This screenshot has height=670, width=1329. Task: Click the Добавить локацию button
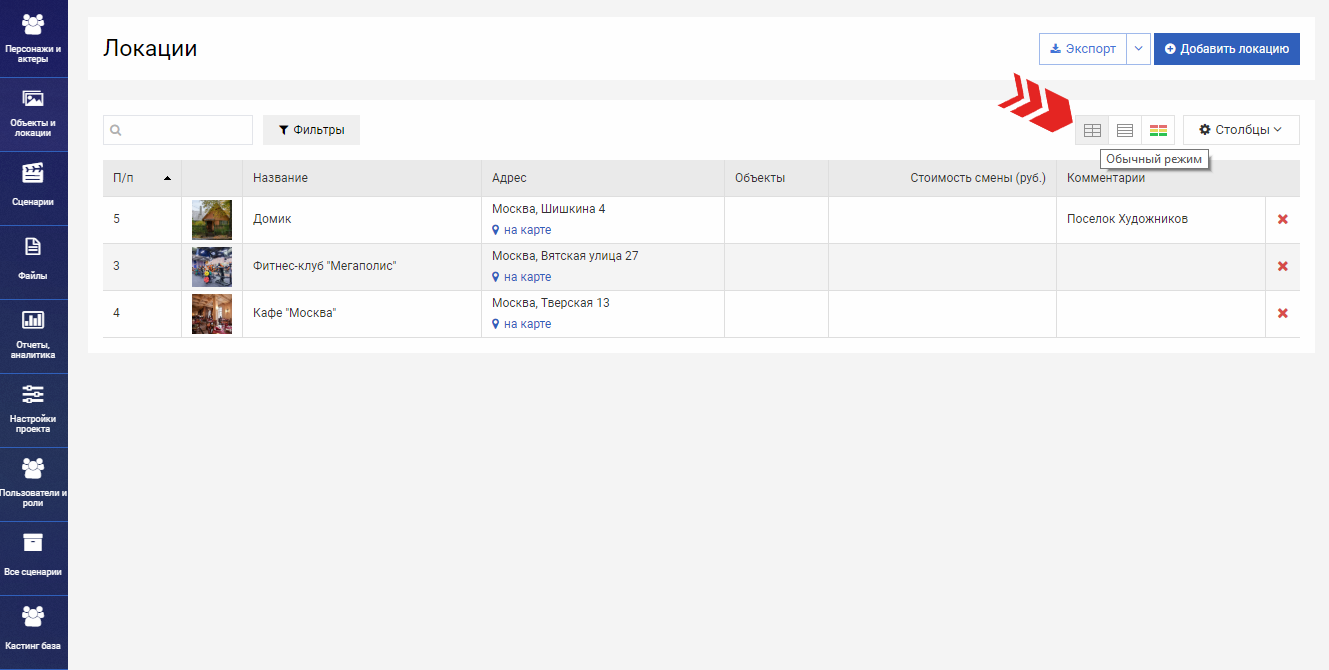(x=1226, y=49)
